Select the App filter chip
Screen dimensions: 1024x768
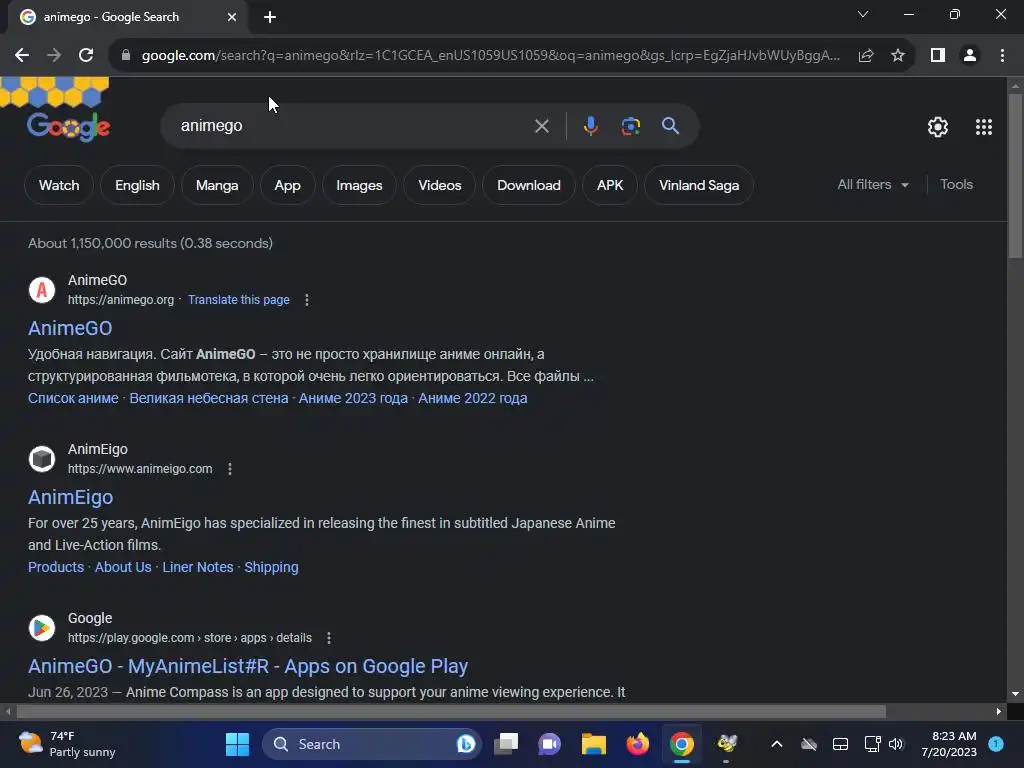click(287, 185)
